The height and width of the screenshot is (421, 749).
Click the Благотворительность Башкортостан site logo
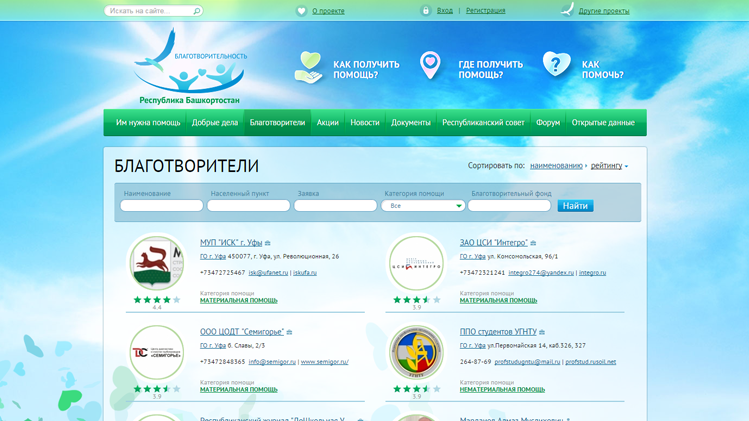[x=191, y=66]
